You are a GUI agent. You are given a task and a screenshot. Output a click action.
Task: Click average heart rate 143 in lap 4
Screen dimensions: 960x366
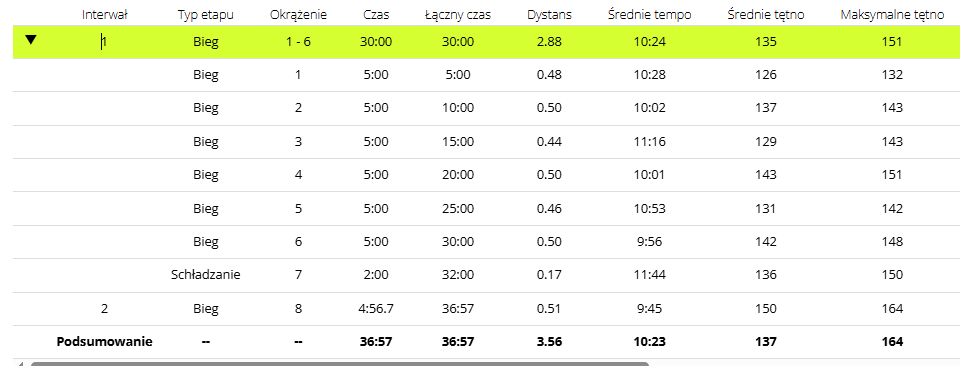pos(766,175)
